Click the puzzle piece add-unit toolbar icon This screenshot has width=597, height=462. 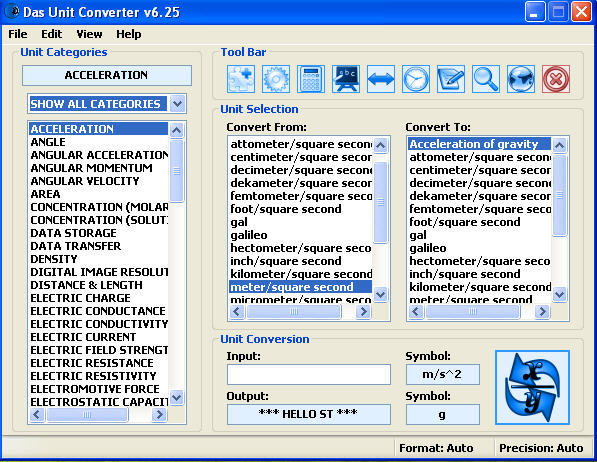click(241, 79)
